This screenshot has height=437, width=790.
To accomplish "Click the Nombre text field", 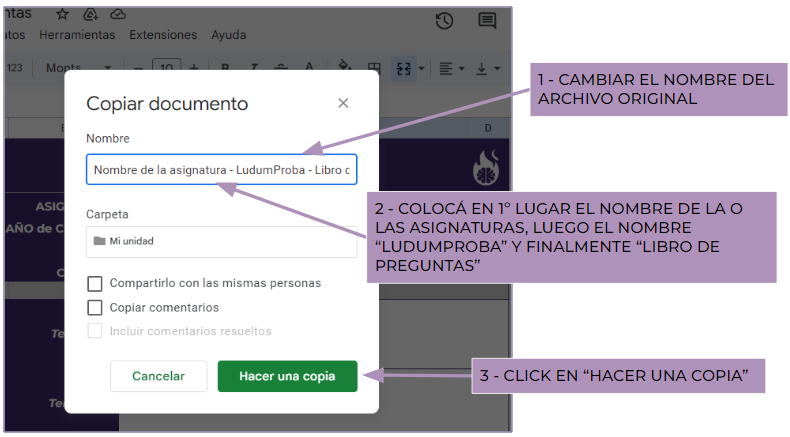I will pyautogui.click(x=221, y=171).
